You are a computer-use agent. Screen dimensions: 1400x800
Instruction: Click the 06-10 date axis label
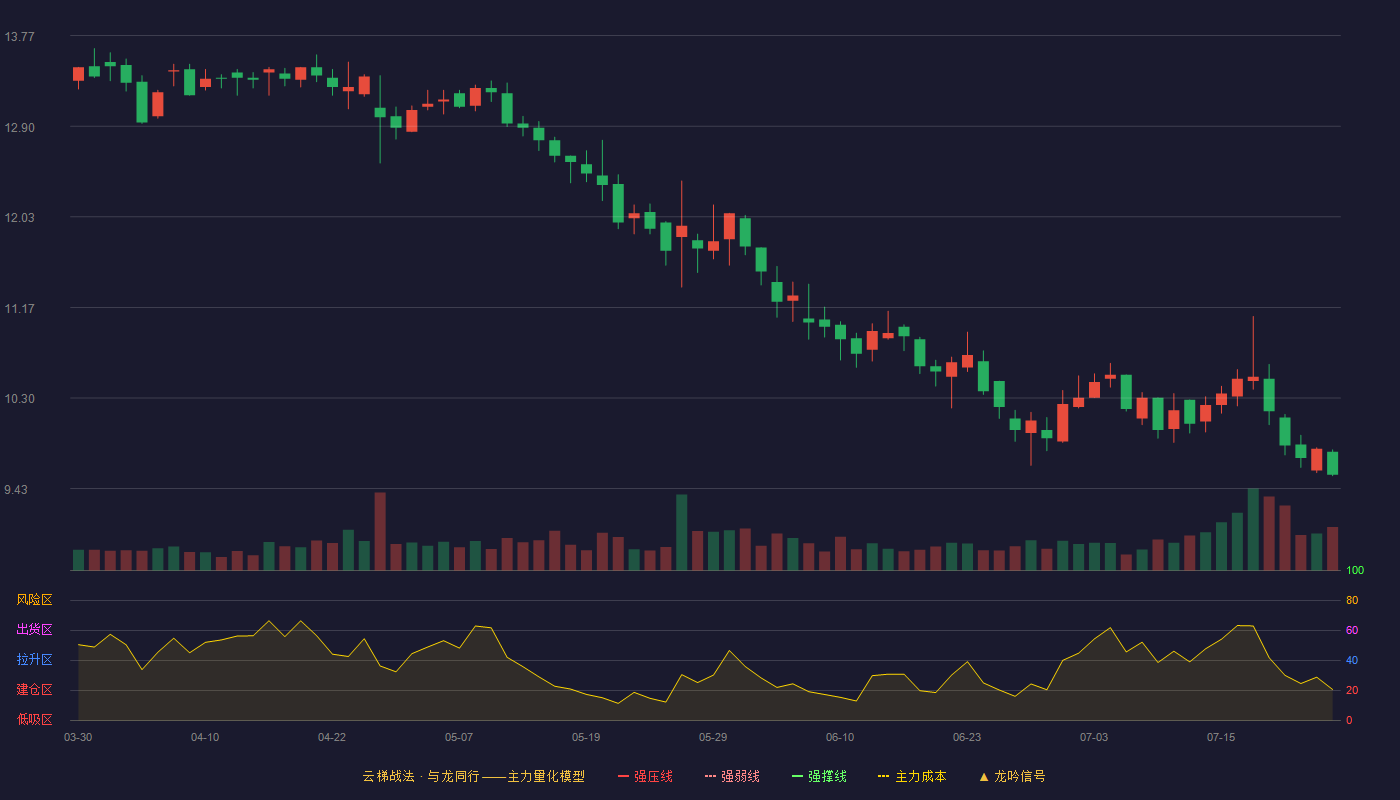(x=840, y=737)
